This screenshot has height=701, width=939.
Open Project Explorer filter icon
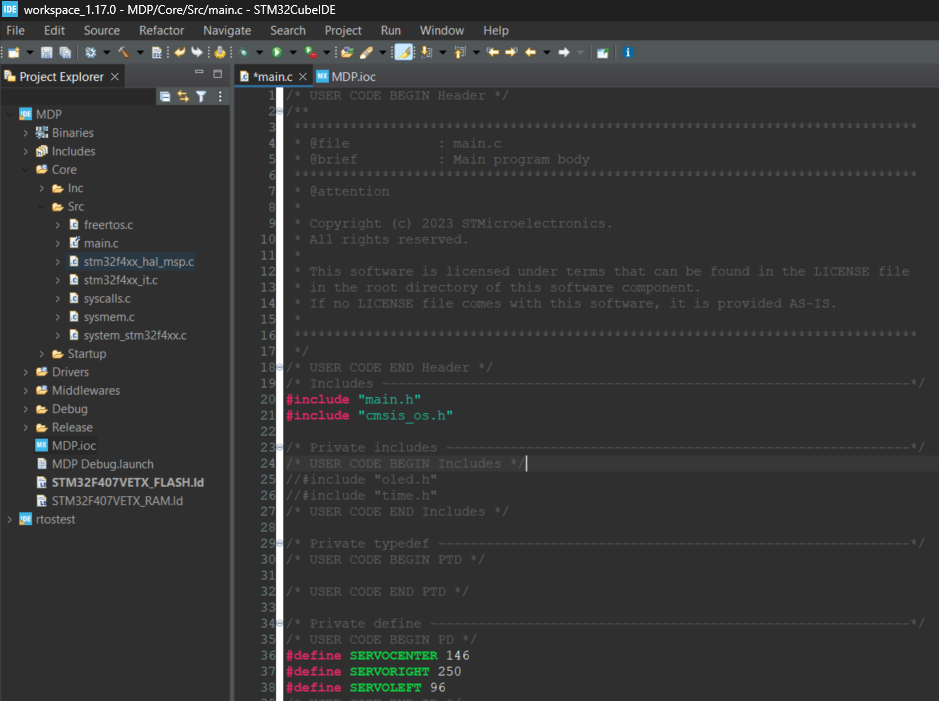coord(201,96)
